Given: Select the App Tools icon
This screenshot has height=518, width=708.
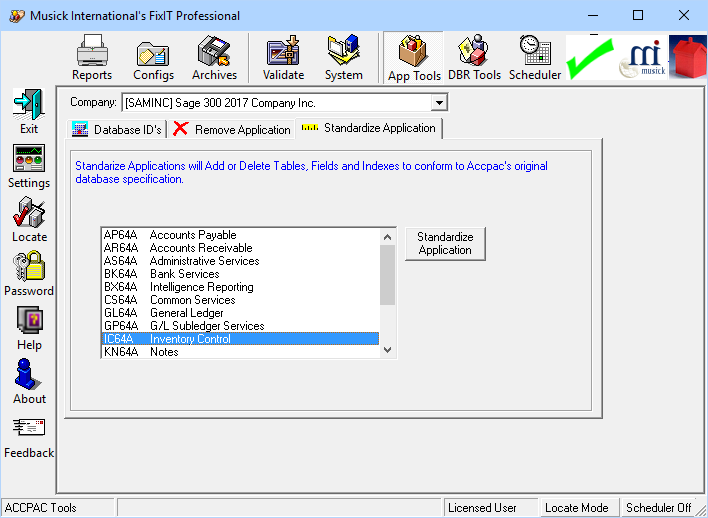Looking at the screenshot, I should (414, 57).
